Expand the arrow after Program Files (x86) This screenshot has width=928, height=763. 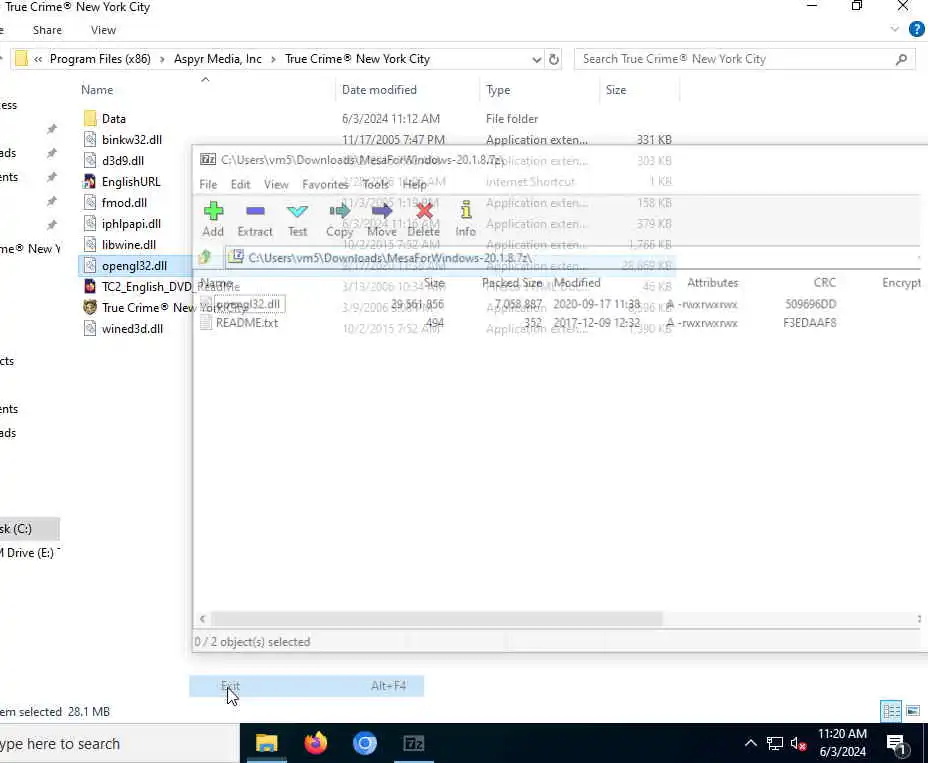162,59
